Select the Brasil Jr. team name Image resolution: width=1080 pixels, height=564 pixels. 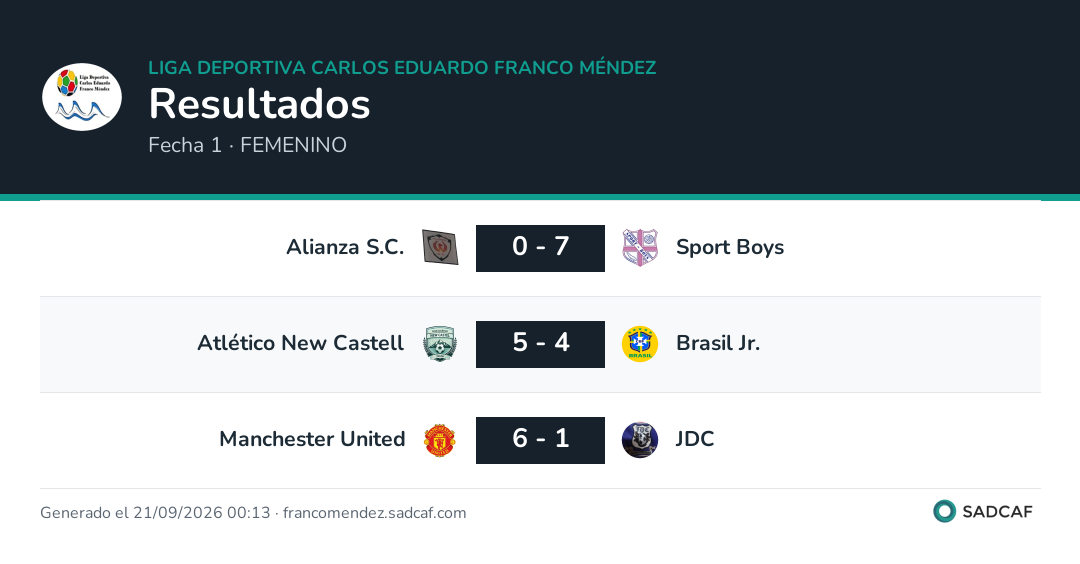[x=718, y=343]
